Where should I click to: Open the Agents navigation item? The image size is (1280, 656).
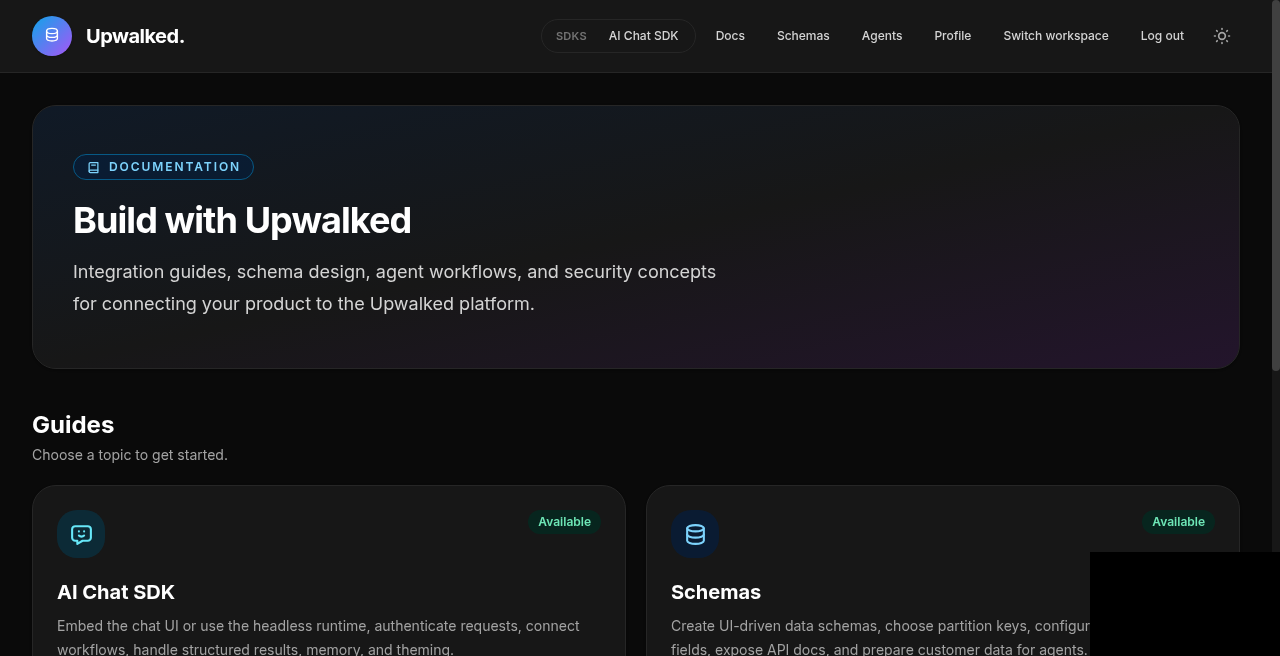tap(882, 36)
